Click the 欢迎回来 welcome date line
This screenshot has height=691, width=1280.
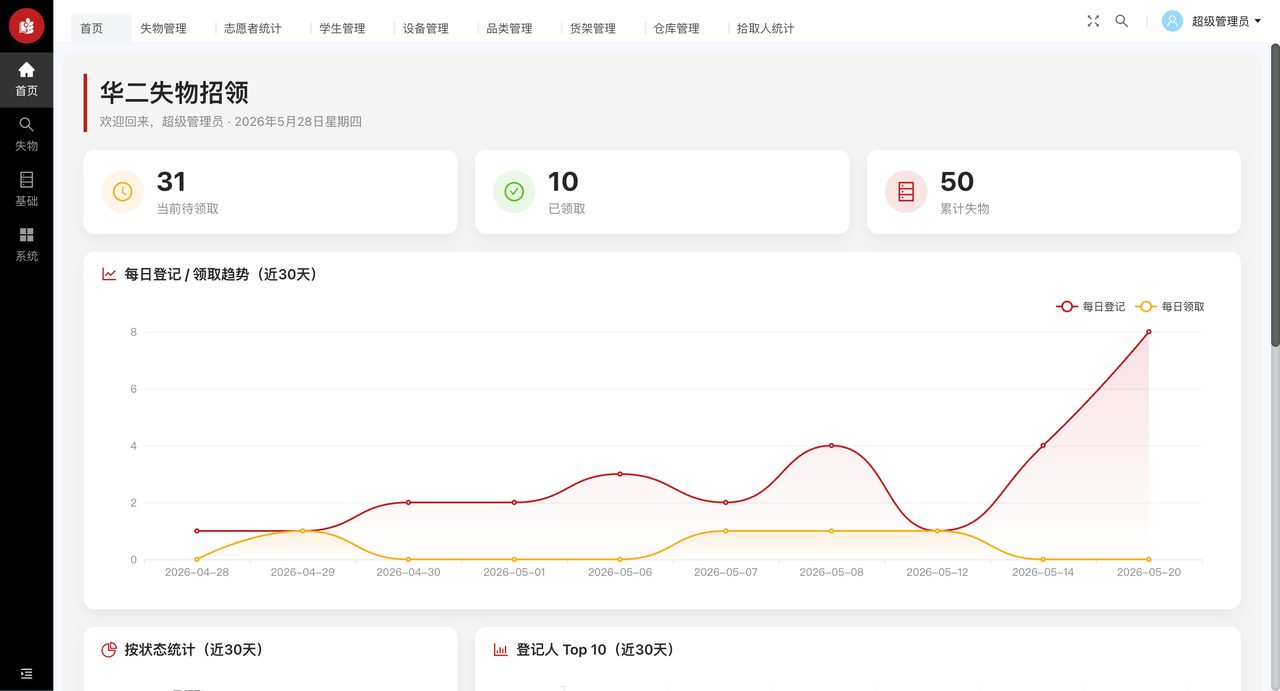pos(231,122)
